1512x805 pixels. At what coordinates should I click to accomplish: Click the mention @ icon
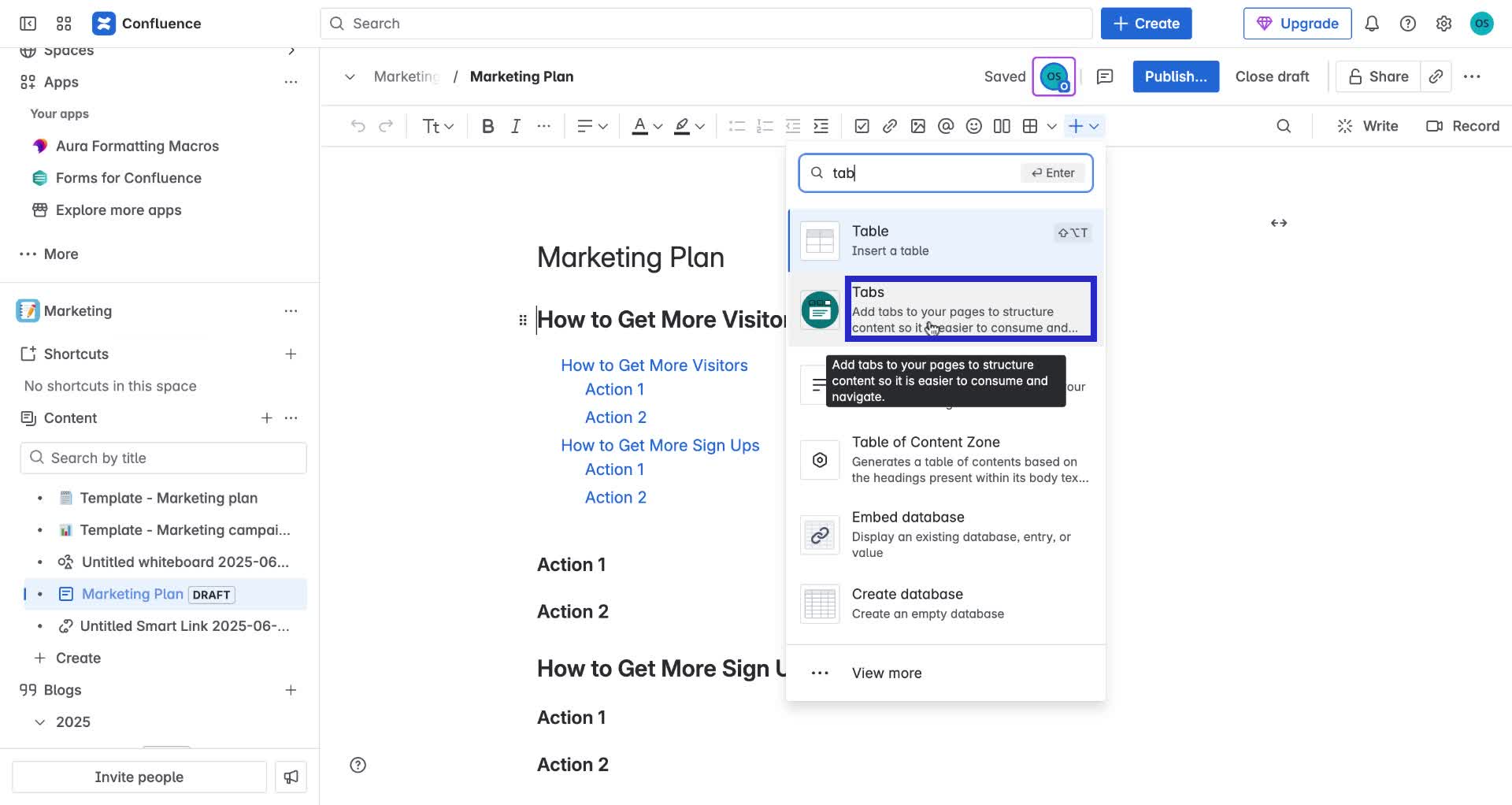coord(946,126)
